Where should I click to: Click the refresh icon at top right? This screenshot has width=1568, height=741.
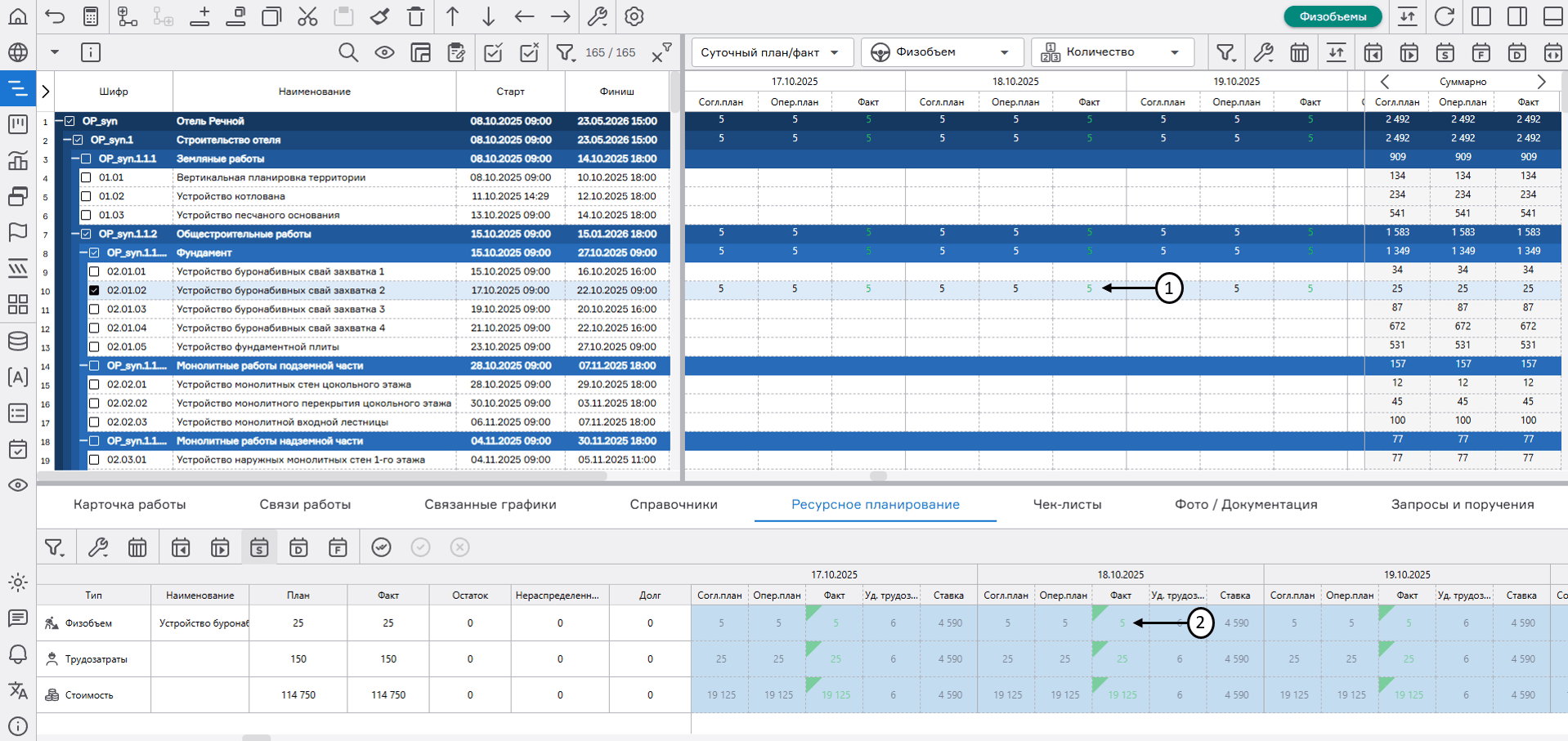(1445, 16)
